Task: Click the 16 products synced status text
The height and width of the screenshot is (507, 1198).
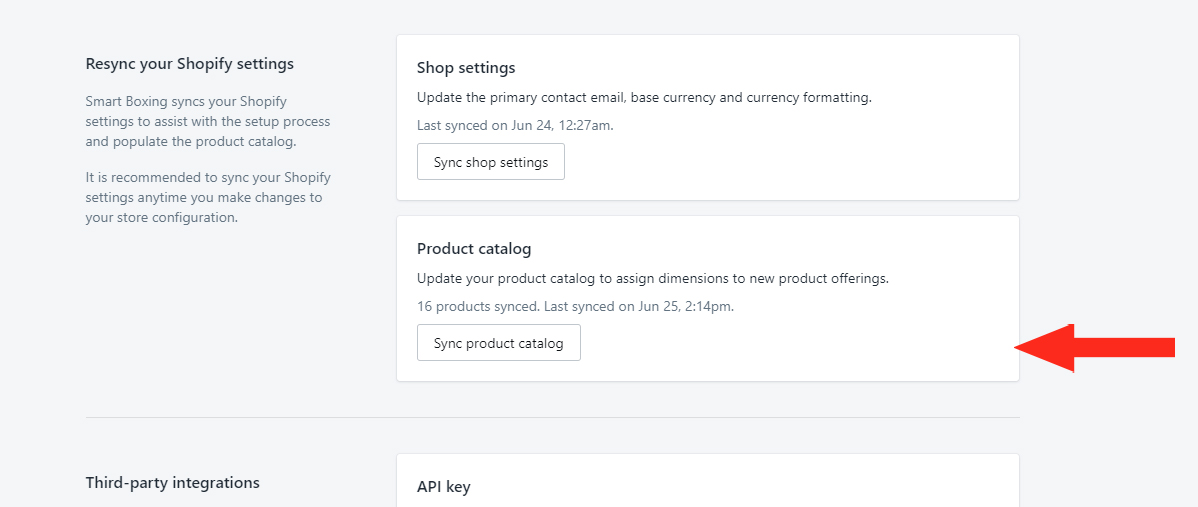Action: pos(575,306)
